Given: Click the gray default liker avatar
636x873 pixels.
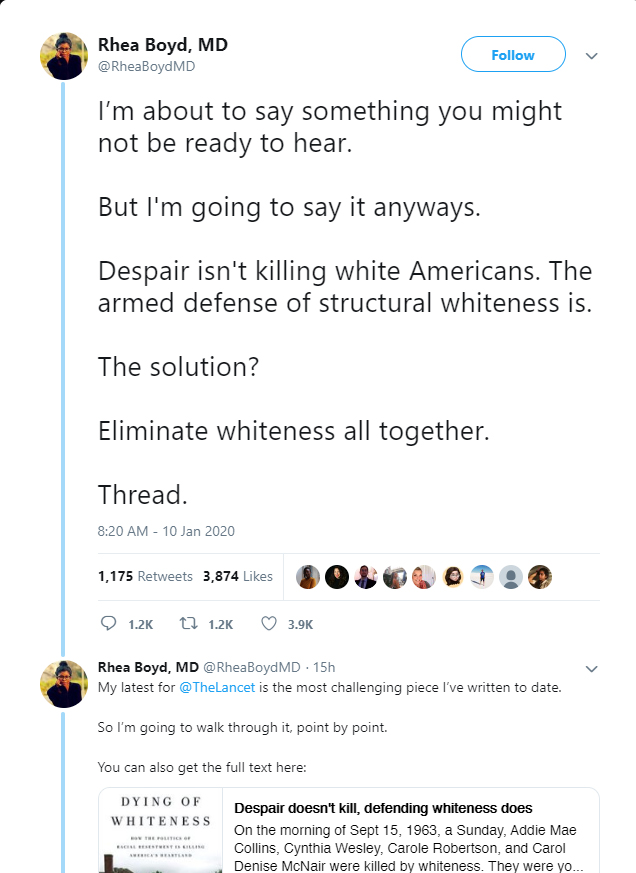Looking at the screenshot, I should coord(511,577).
